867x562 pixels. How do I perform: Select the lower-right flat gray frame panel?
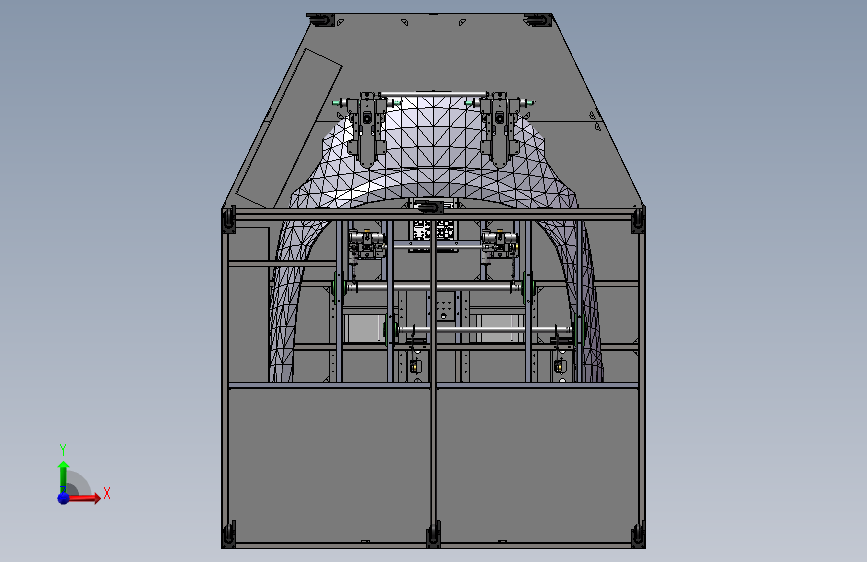click(538, 466)
